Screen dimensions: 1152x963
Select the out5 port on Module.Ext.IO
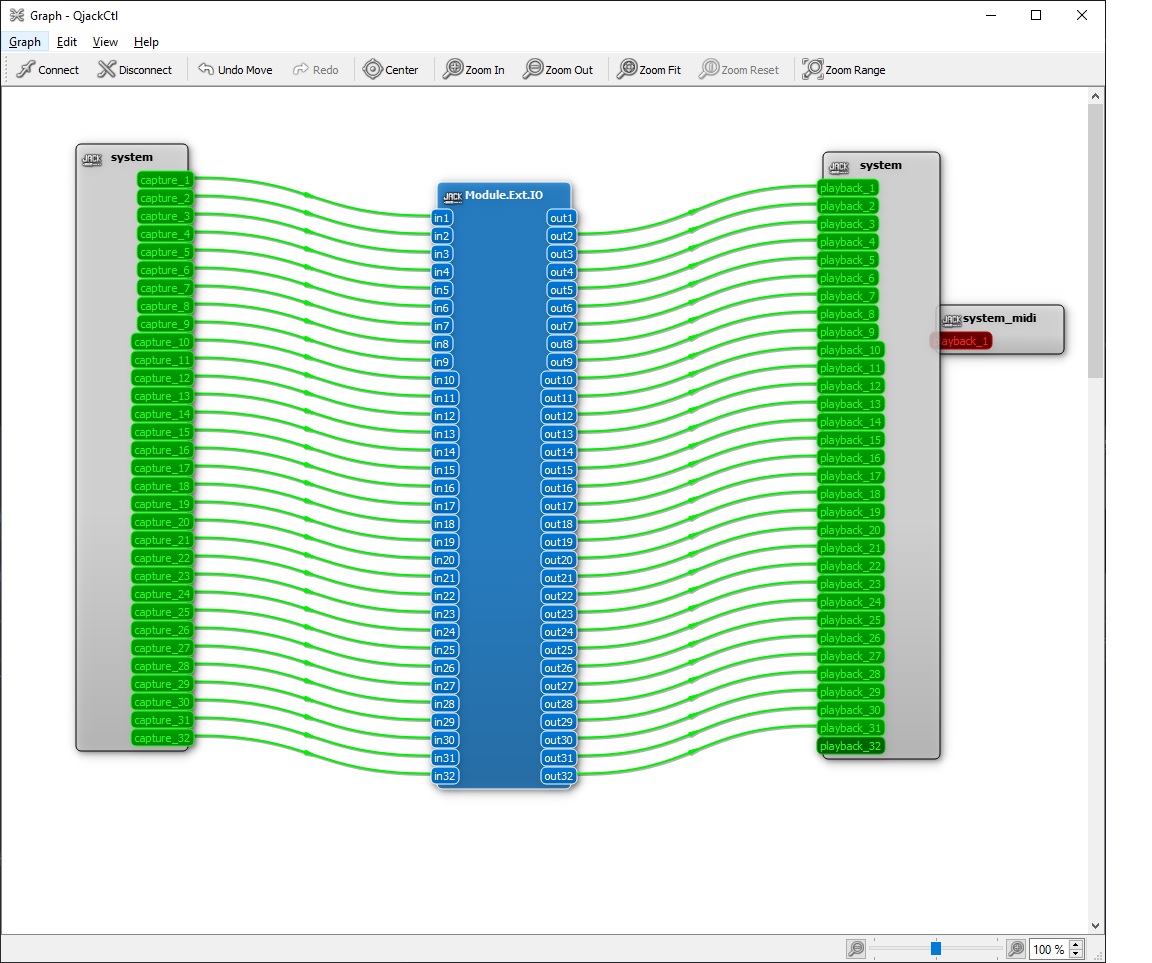[561, 290]
